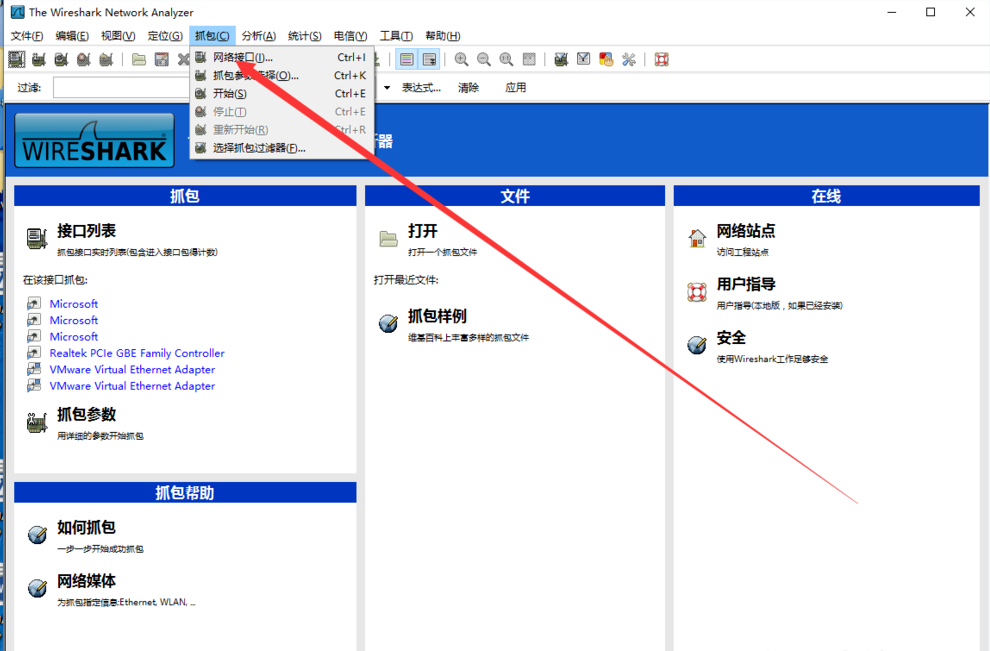Image resolution: width=990 pixels, height=651 pixels.
Task: Zoom in using the magnifier plus icon
Action: coord(461,59)
